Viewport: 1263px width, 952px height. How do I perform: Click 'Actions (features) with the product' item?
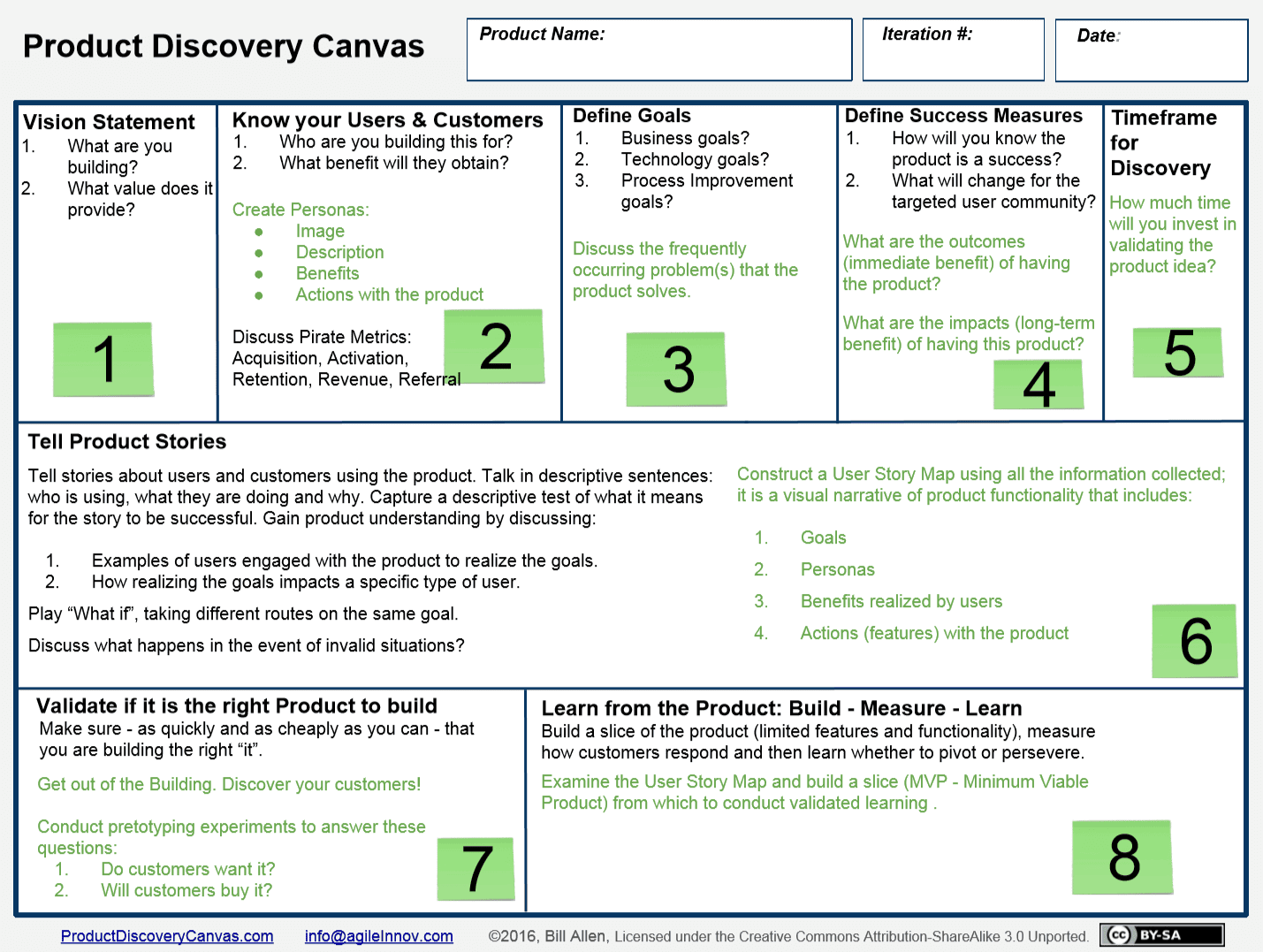pos(934,633)
